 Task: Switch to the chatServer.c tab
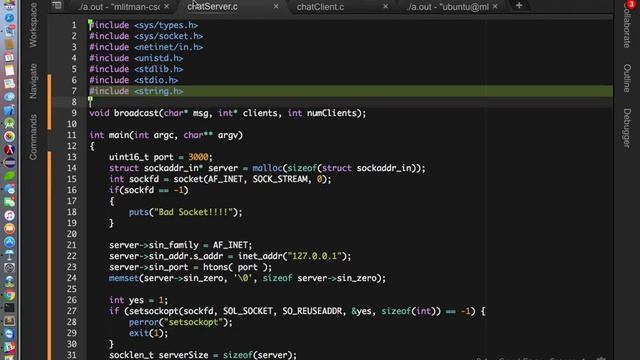click(212, 7)
